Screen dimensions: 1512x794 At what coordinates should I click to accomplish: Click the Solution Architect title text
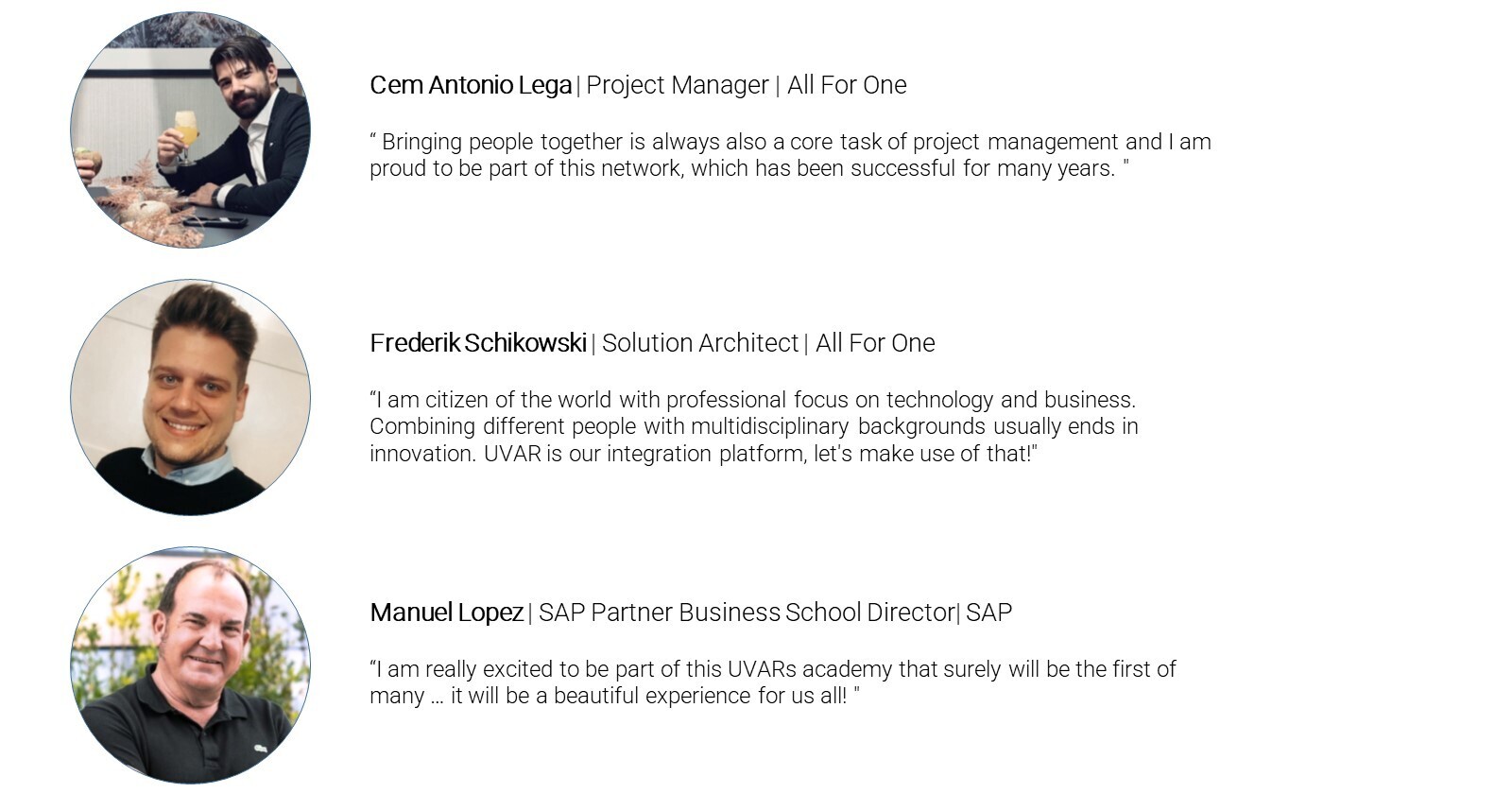700,343
